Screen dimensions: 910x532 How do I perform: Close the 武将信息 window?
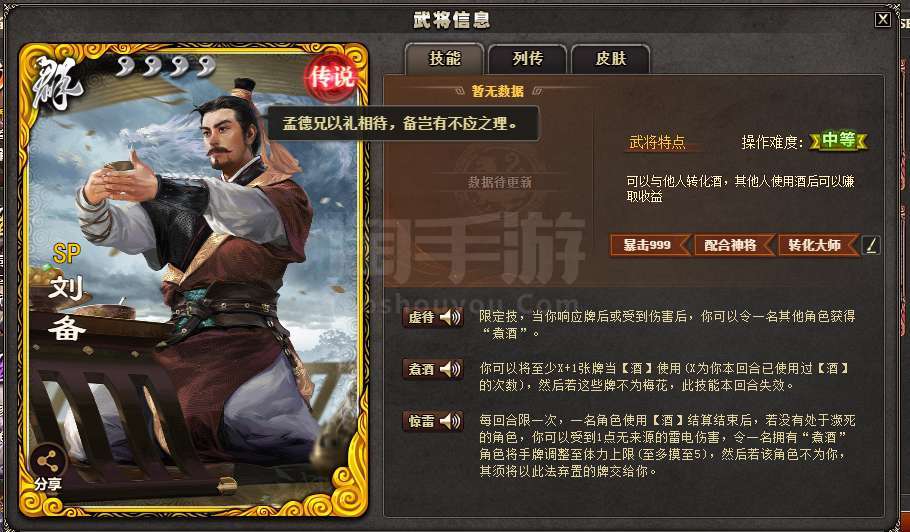click(x=883, y=19)
